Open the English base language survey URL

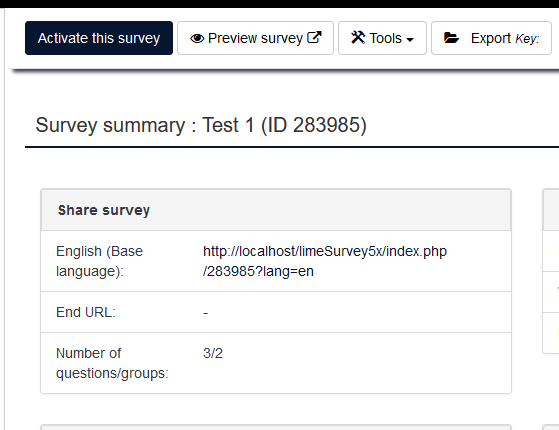(325, 261)
